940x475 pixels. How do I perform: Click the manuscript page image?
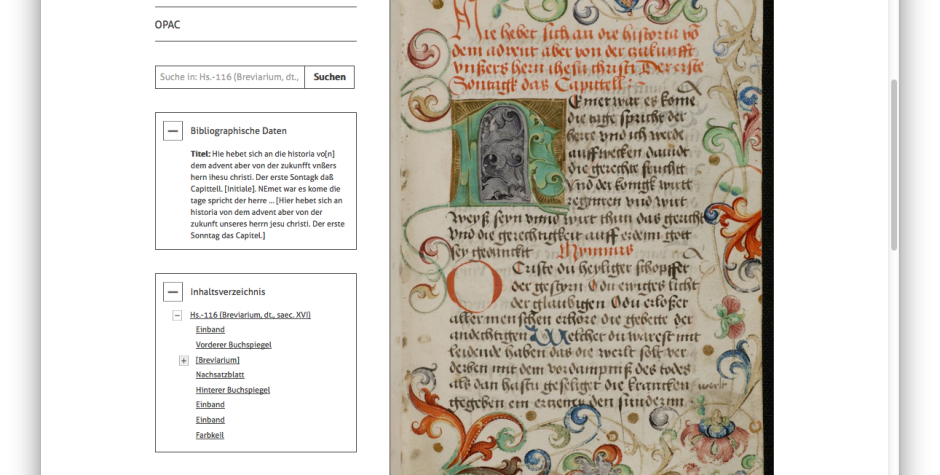click(x=581, y=238)
